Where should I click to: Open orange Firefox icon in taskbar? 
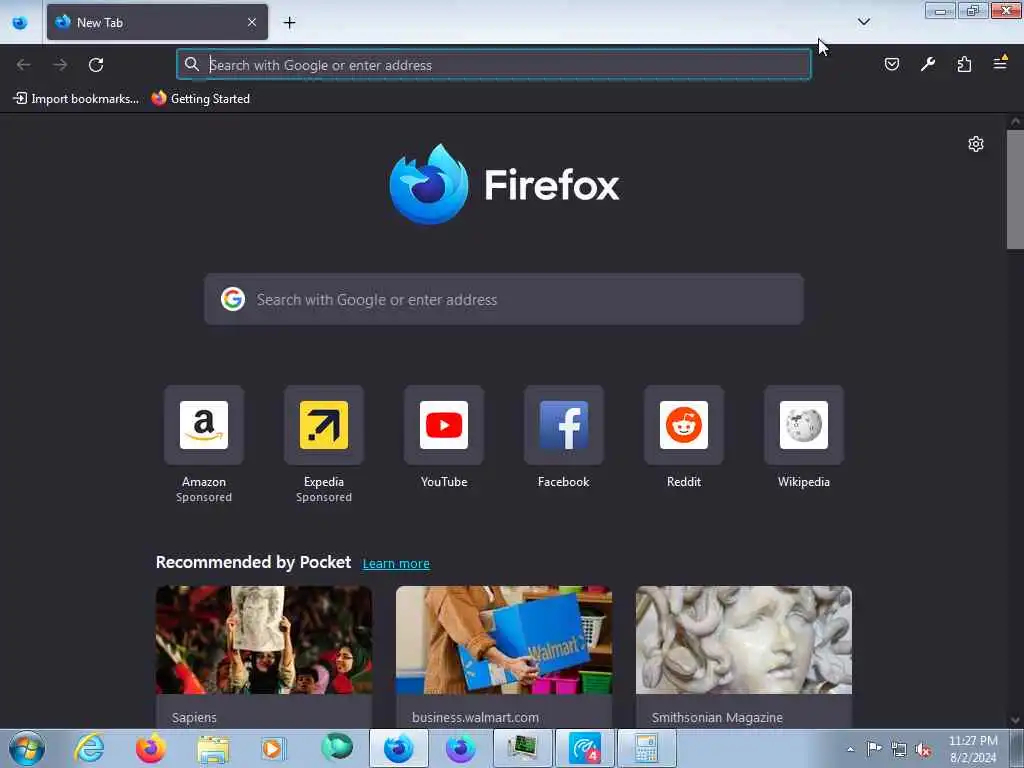tap(150, 748)
